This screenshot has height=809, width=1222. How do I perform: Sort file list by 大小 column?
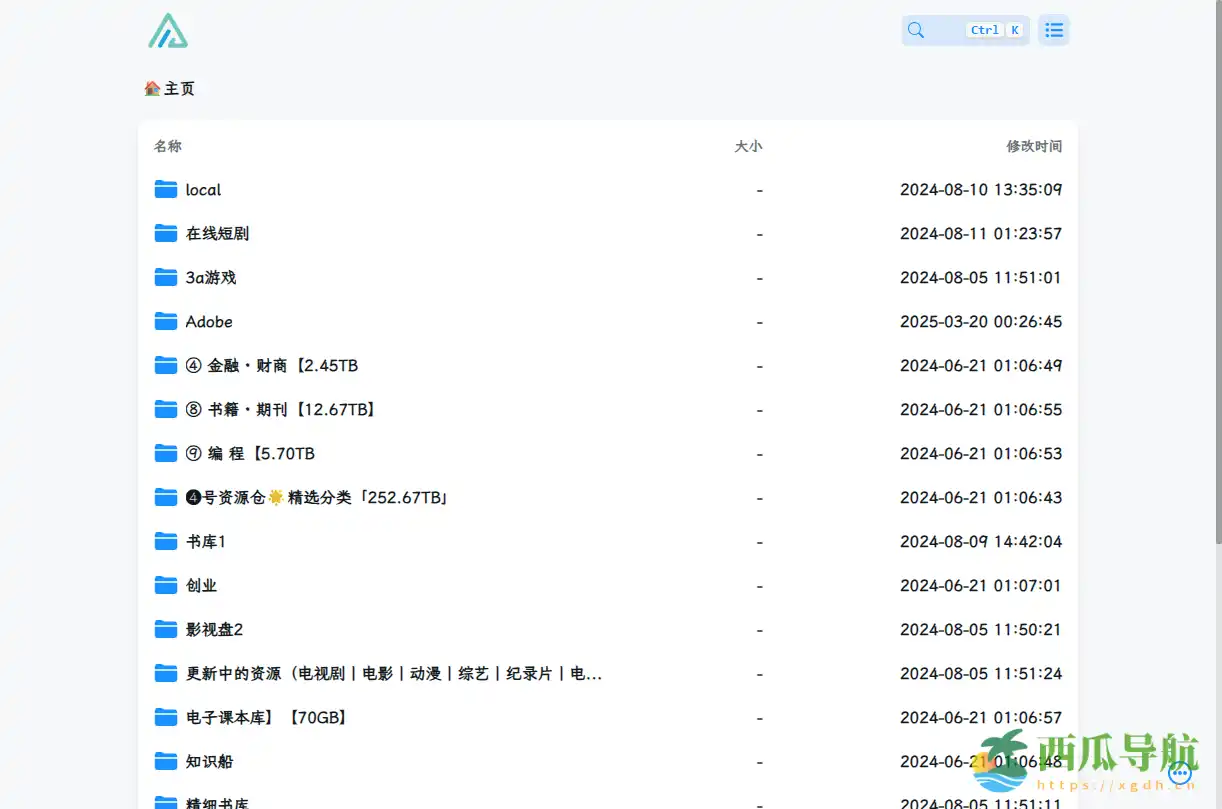(x=748, y=146)
